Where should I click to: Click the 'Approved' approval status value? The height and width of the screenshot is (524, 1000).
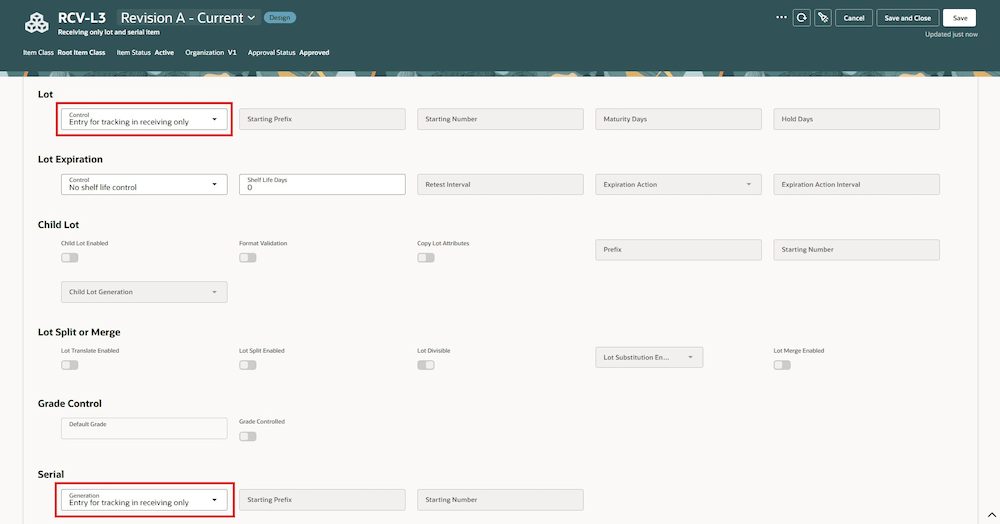314,52
